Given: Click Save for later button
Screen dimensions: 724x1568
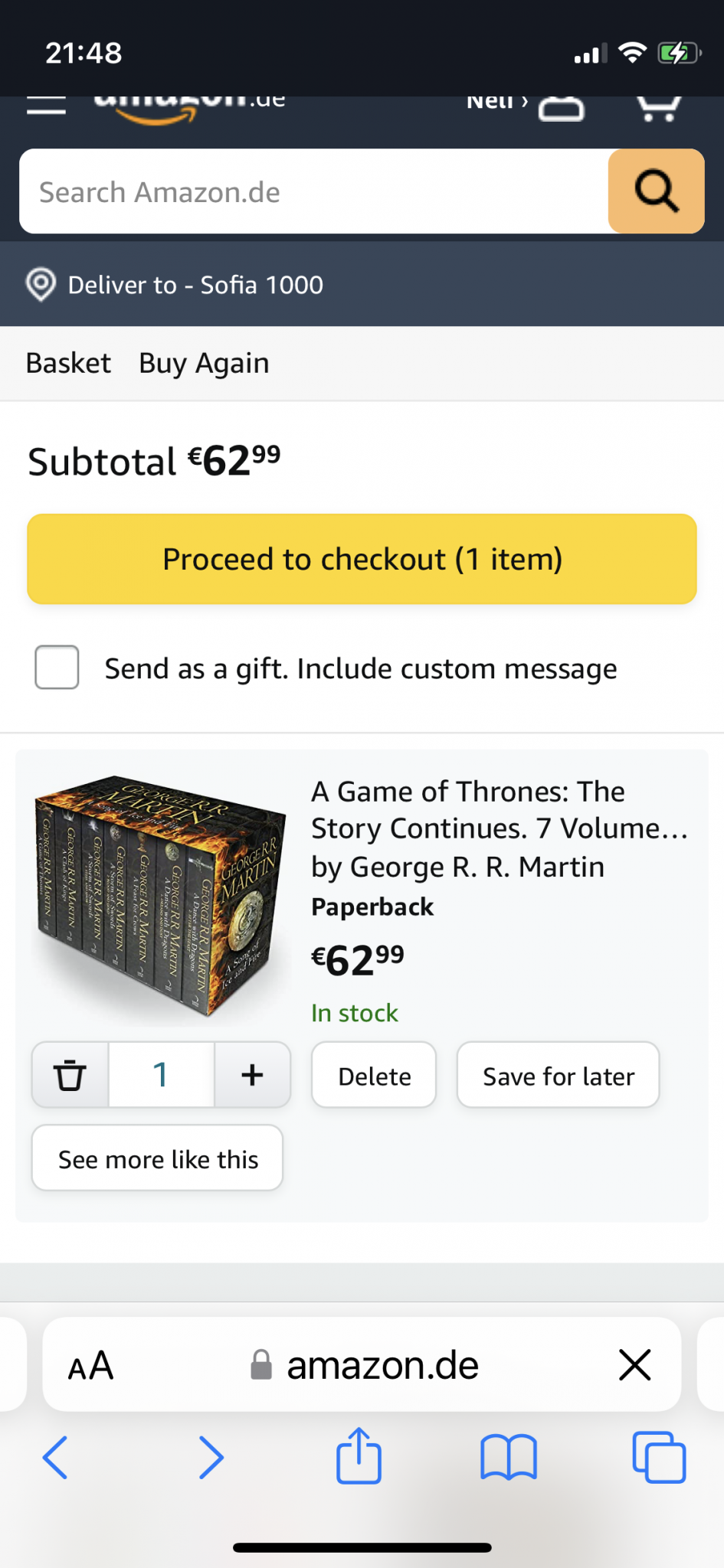Looking at the screenshot, I should click(x=558, y=1076).
